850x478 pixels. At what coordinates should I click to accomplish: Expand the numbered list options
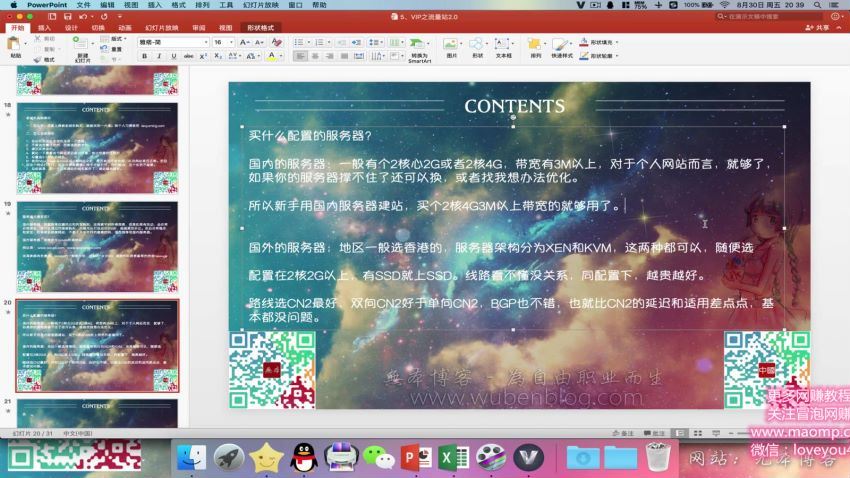point(329,42)
